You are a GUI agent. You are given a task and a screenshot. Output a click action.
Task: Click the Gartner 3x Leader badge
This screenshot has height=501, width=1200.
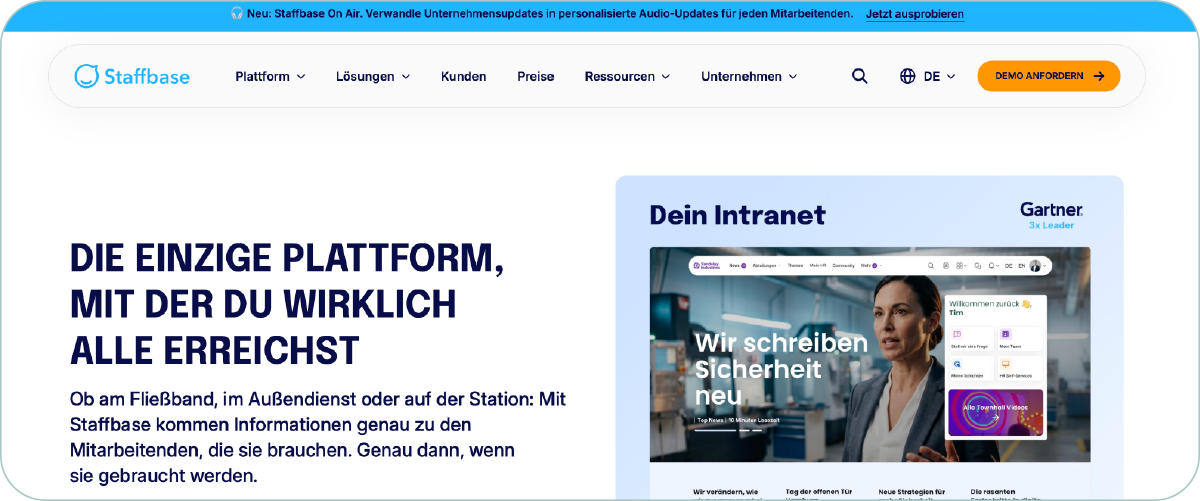[1051, 215]
